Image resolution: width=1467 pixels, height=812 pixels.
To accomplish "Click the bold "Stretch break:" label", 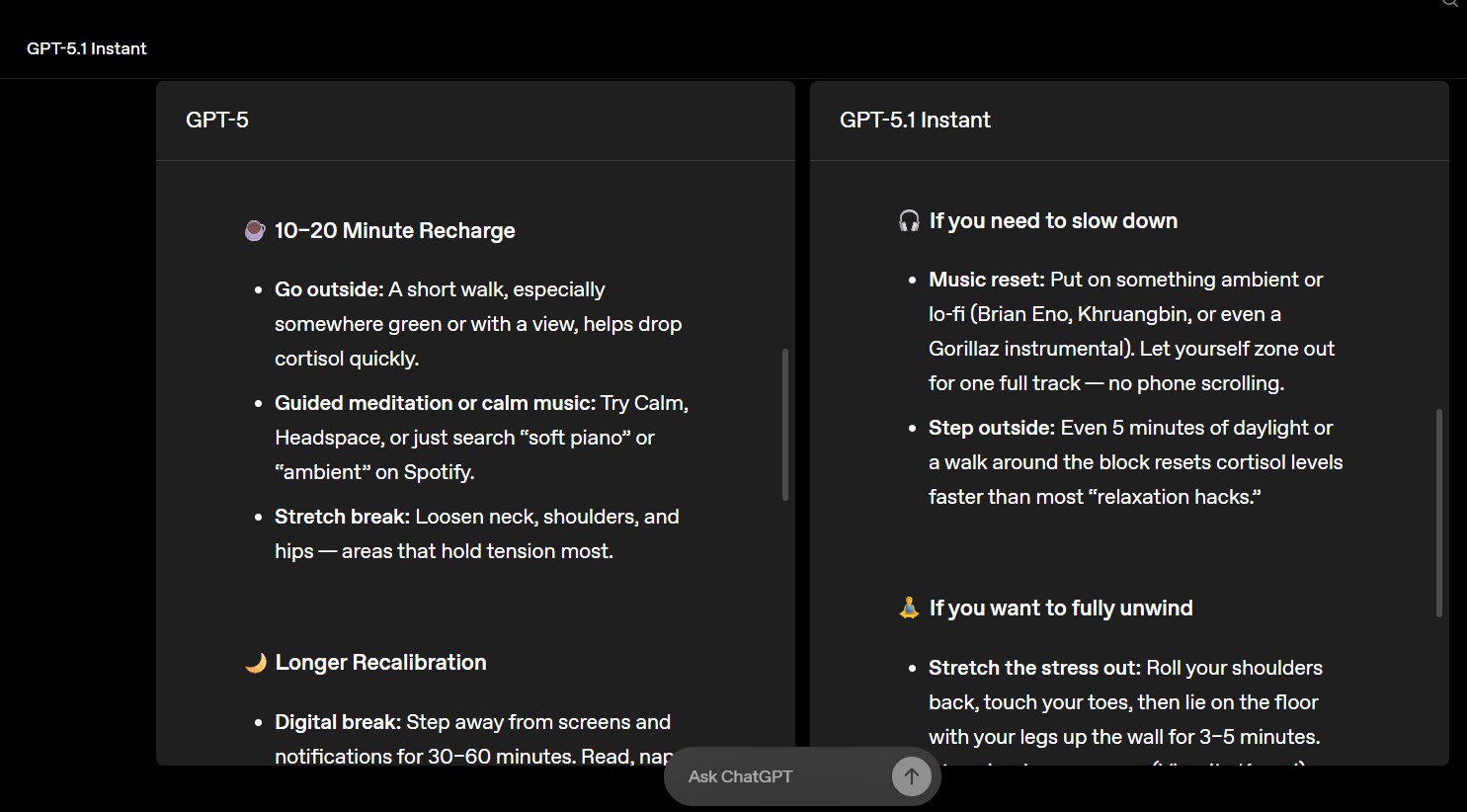I will 342,517.
